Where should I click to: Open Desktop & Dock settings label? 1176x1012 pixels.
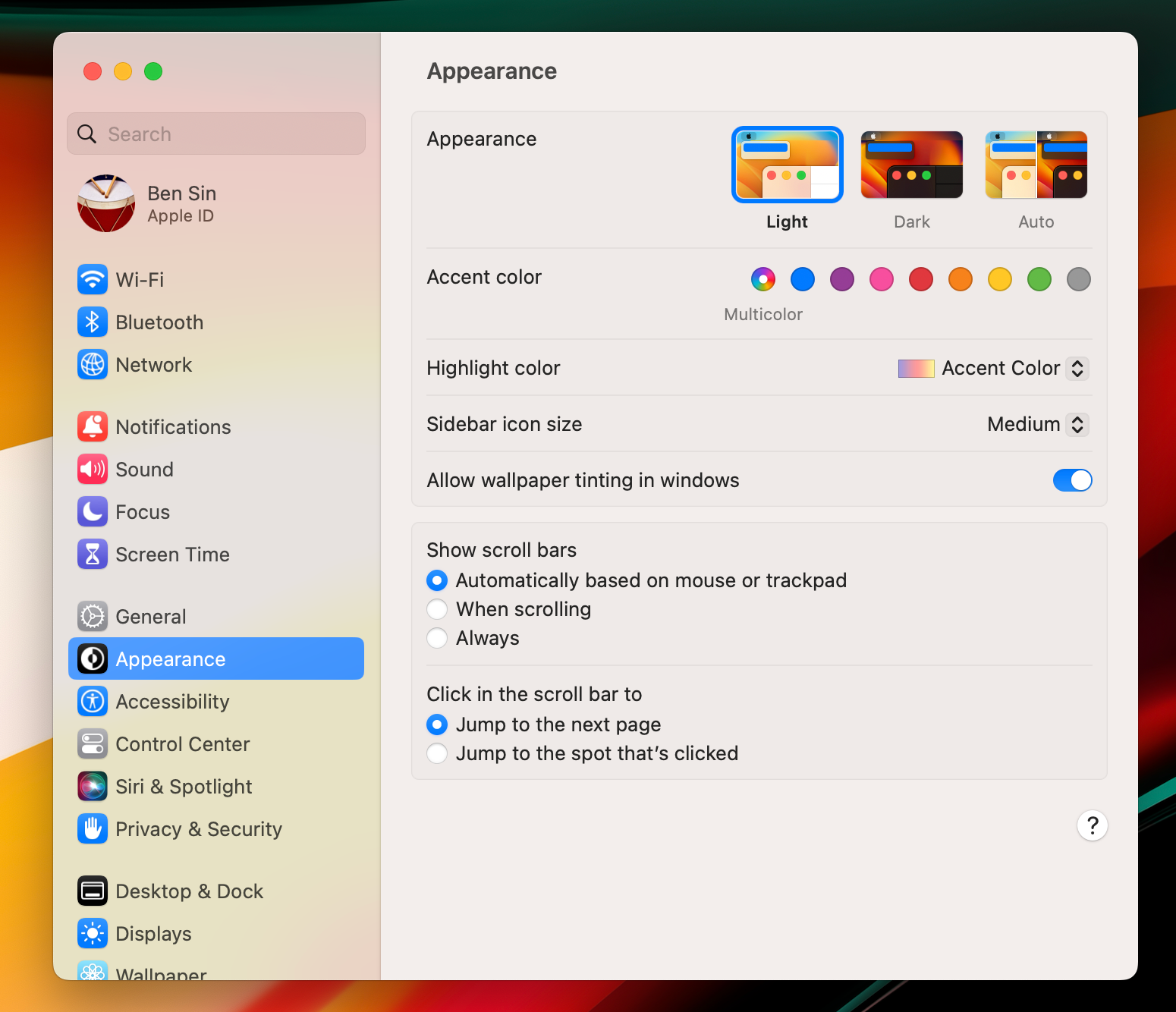click(190, 891)
